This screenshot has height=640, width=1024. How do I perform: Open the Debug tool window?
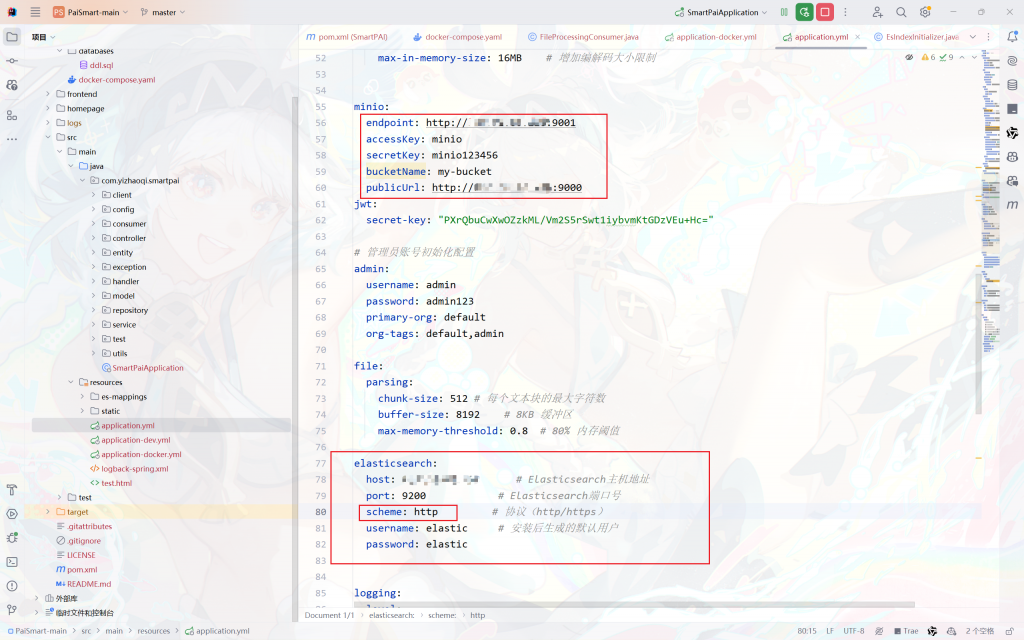[x=12, y=538]
